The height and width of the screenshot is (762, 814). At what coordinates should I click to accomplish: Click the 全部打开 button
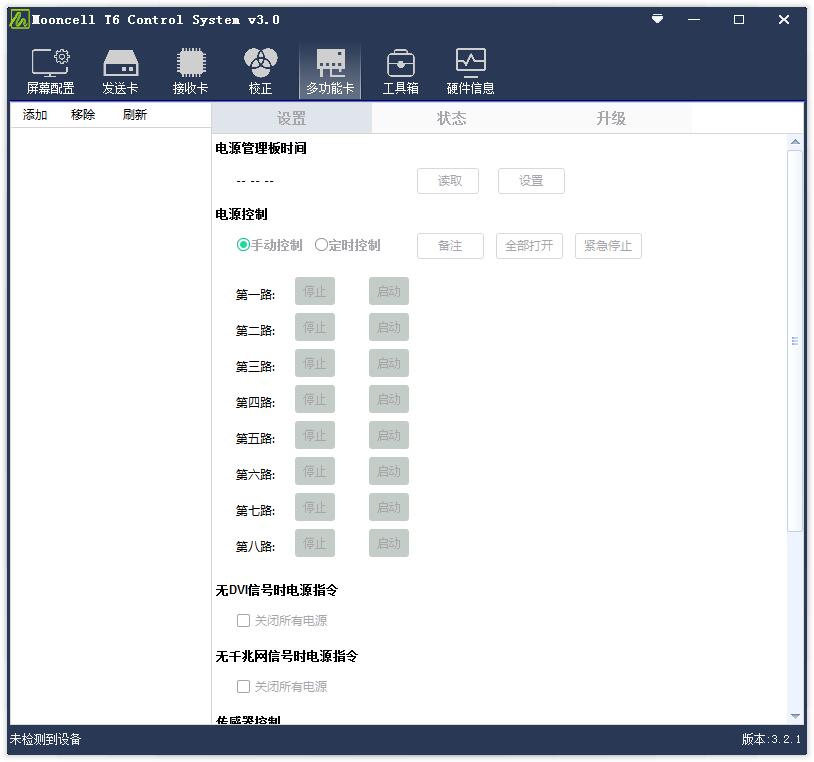tap(529, 246)
